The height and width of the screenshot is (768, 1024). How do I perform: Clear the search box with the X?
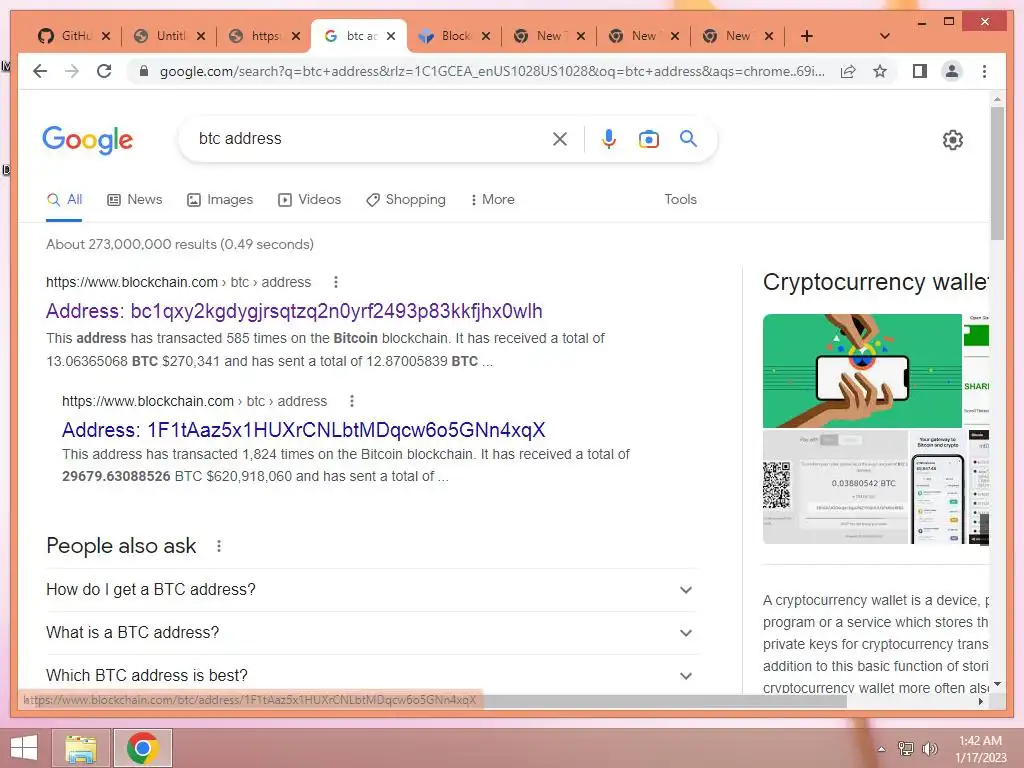coord(560,138)
